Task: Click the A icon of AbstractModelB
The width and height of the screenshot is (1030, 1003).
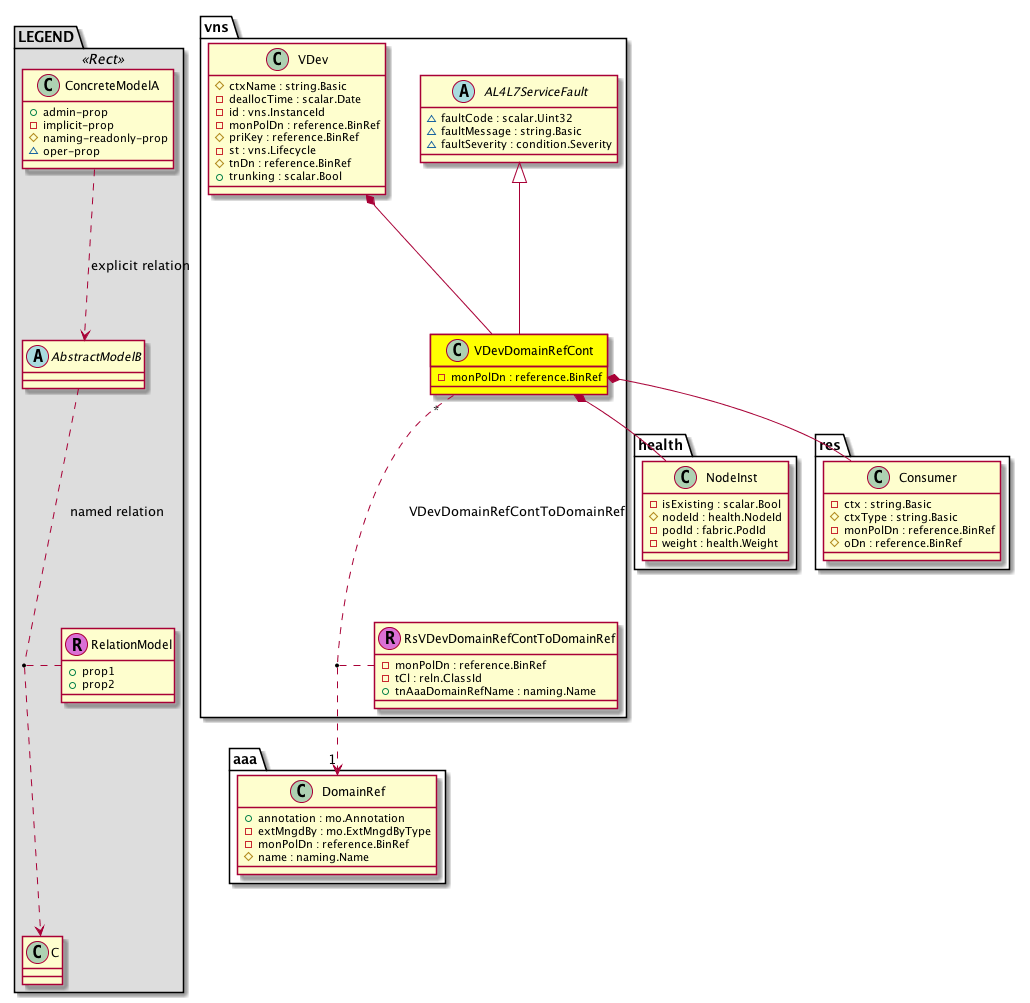Action: 38,355
